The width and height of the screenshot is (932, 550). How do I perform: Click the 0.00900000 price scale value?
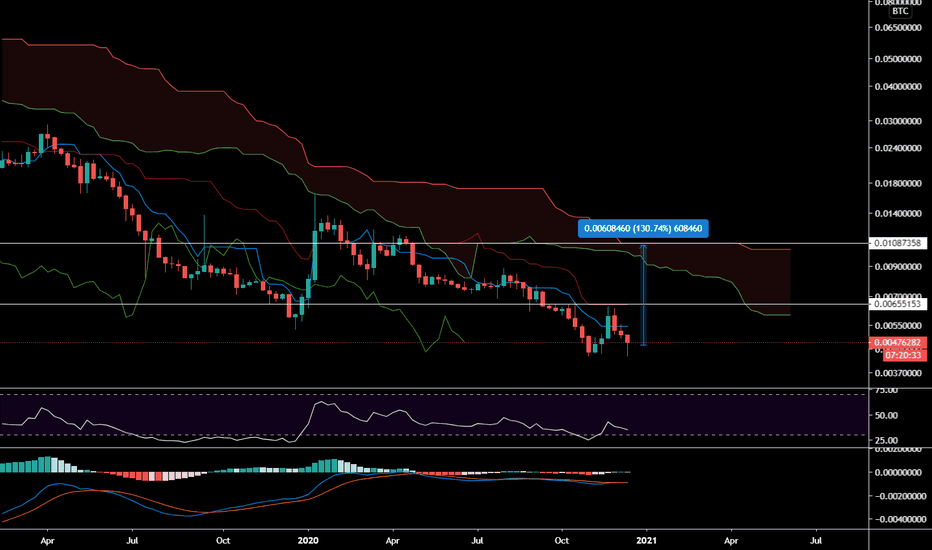coord(898,266)
